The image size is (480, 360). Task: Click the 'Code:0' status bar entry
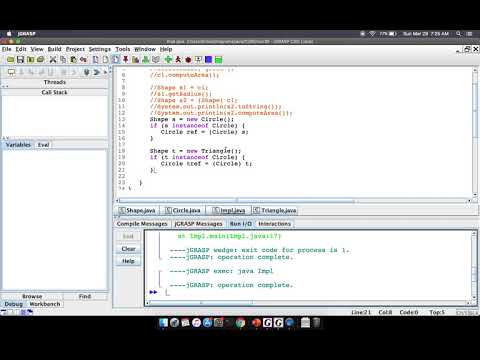pyautogui.click(x=409, y=312)
